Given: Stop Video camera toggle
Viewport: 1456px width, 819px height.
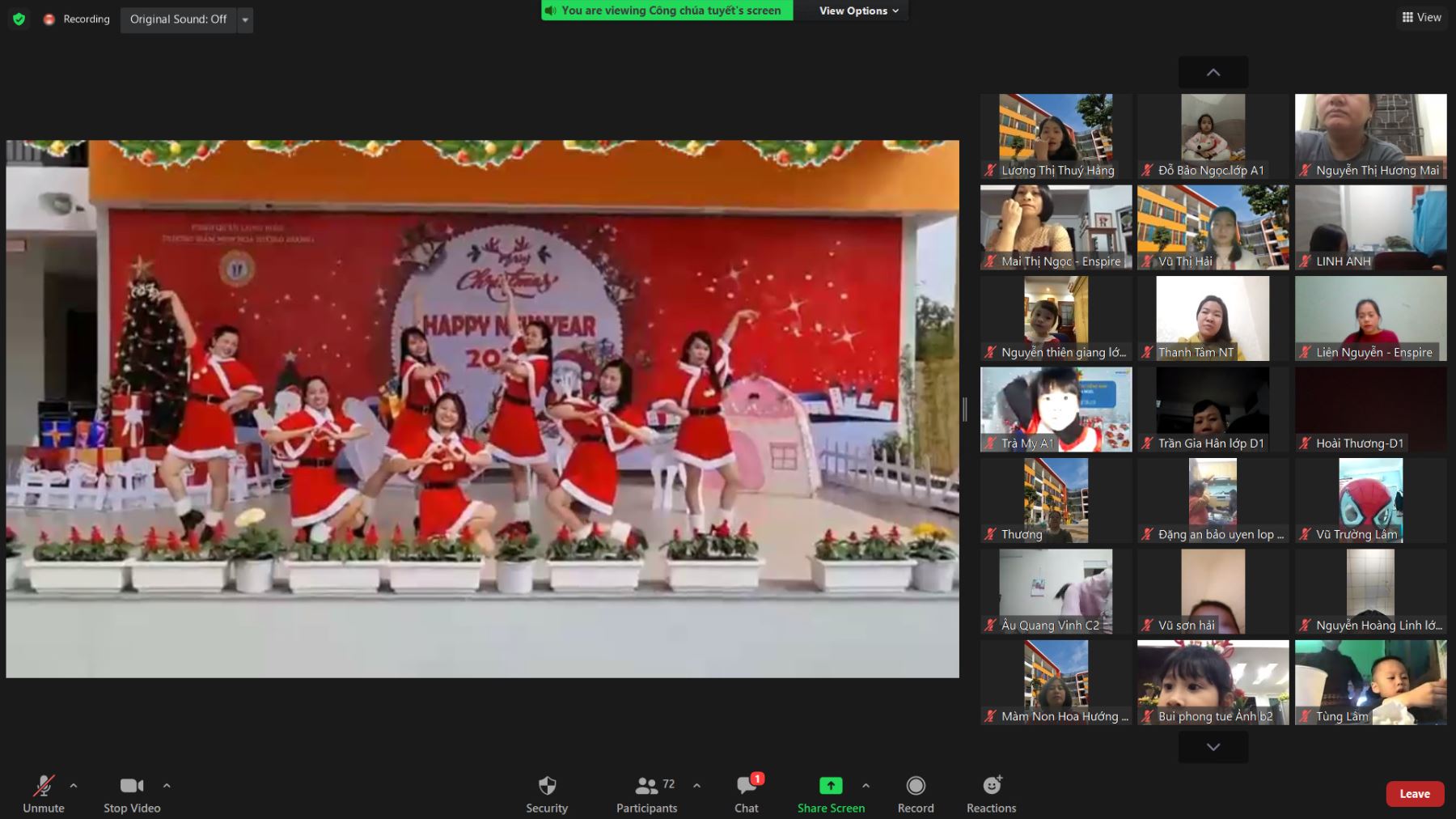Looking at the screenshot, I should [132, 786].
